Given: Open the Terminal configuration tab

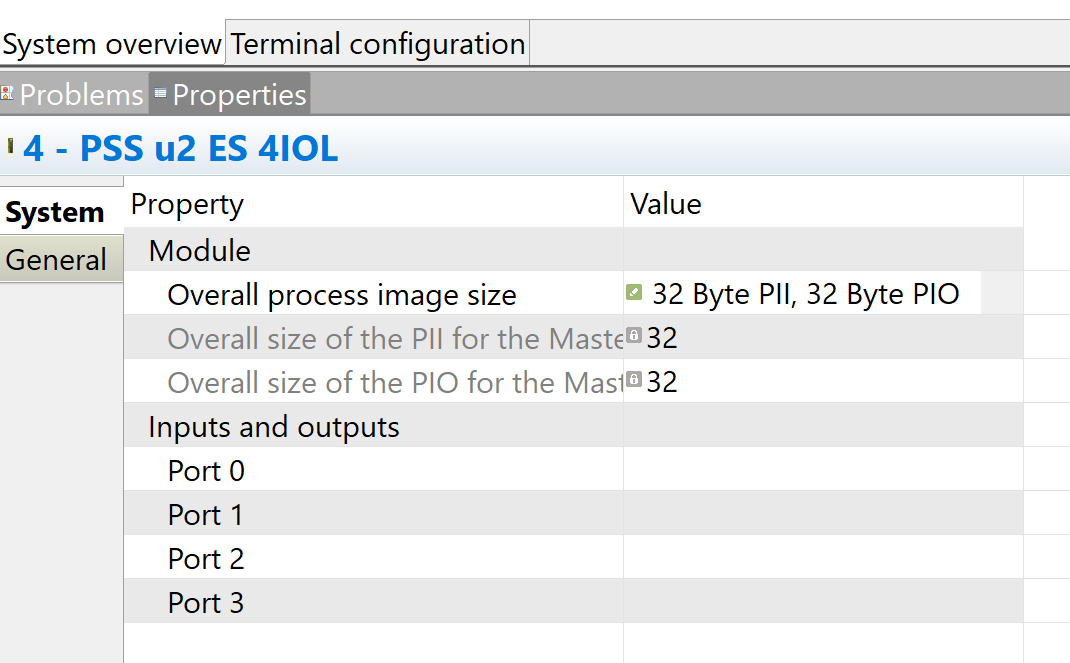Looking at the screenshot, I should [377, 44].
